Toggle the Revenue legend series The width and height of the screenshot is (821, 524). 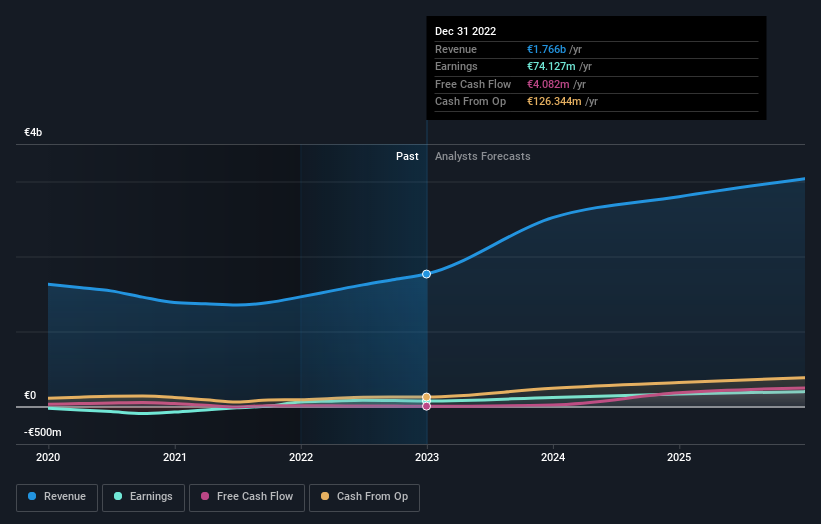pyautogui.click(x=57, y=497)
